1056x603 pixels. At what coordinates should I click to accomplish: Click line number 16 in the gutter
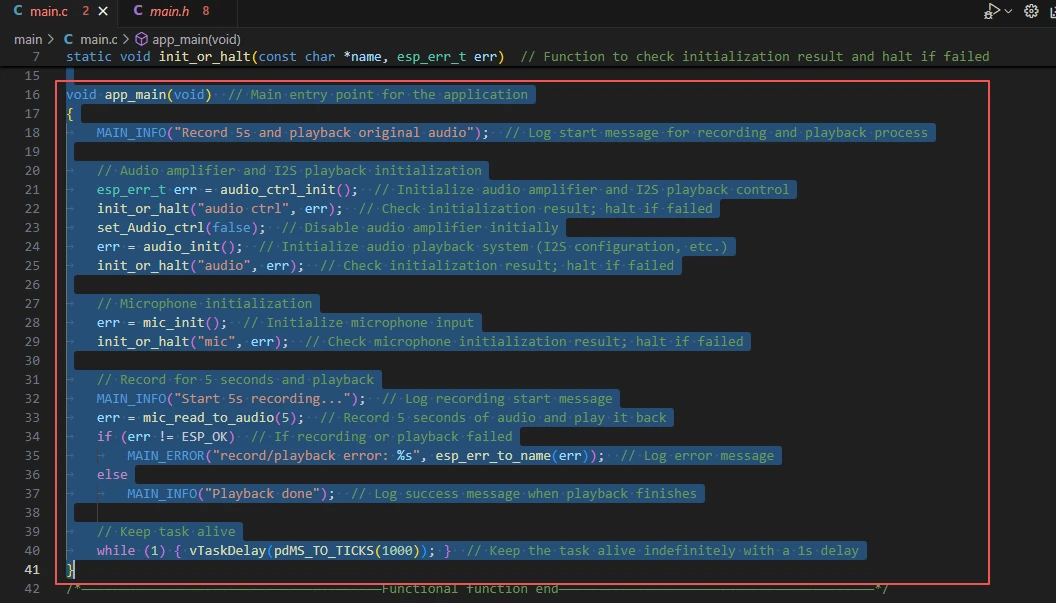pos(33,95)
